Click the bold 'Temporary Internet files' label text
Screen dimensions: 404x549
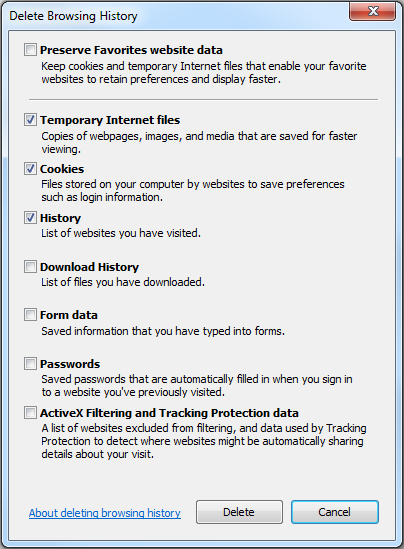(x=110, y=120)
